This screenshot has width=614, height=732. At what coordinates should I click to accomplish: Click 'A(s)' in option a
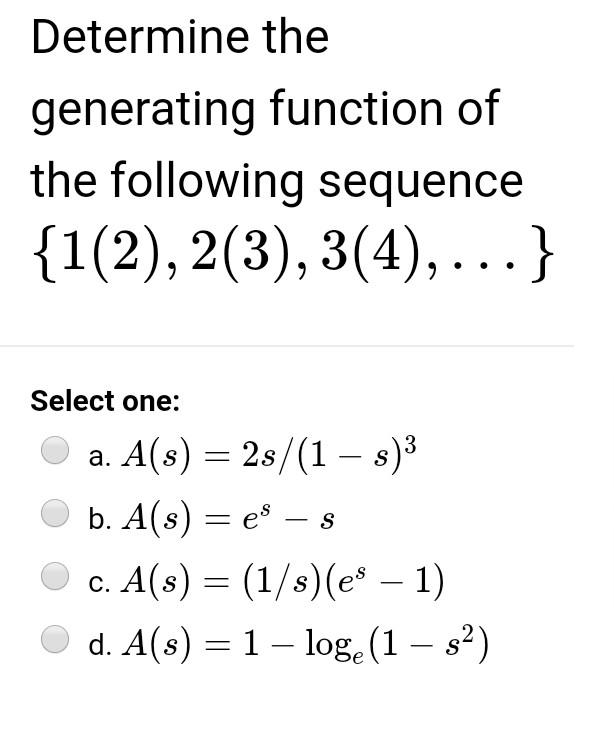pos(156,456)
